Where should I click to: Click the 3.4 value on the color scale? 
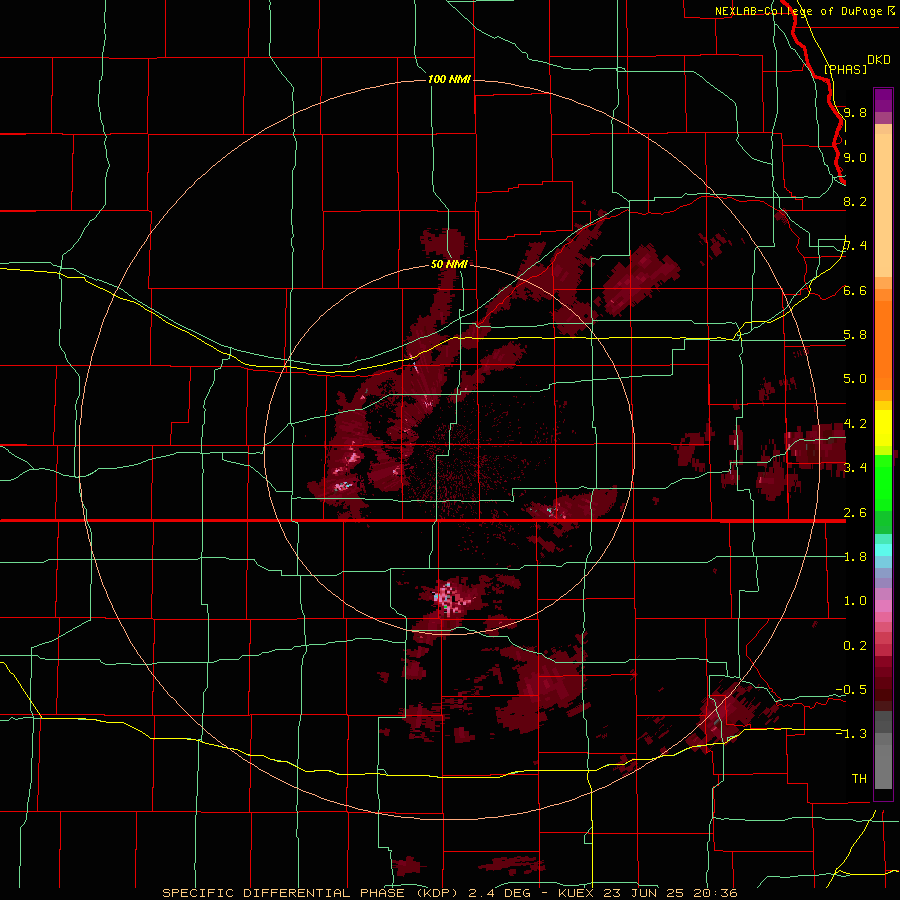point(855,468)
